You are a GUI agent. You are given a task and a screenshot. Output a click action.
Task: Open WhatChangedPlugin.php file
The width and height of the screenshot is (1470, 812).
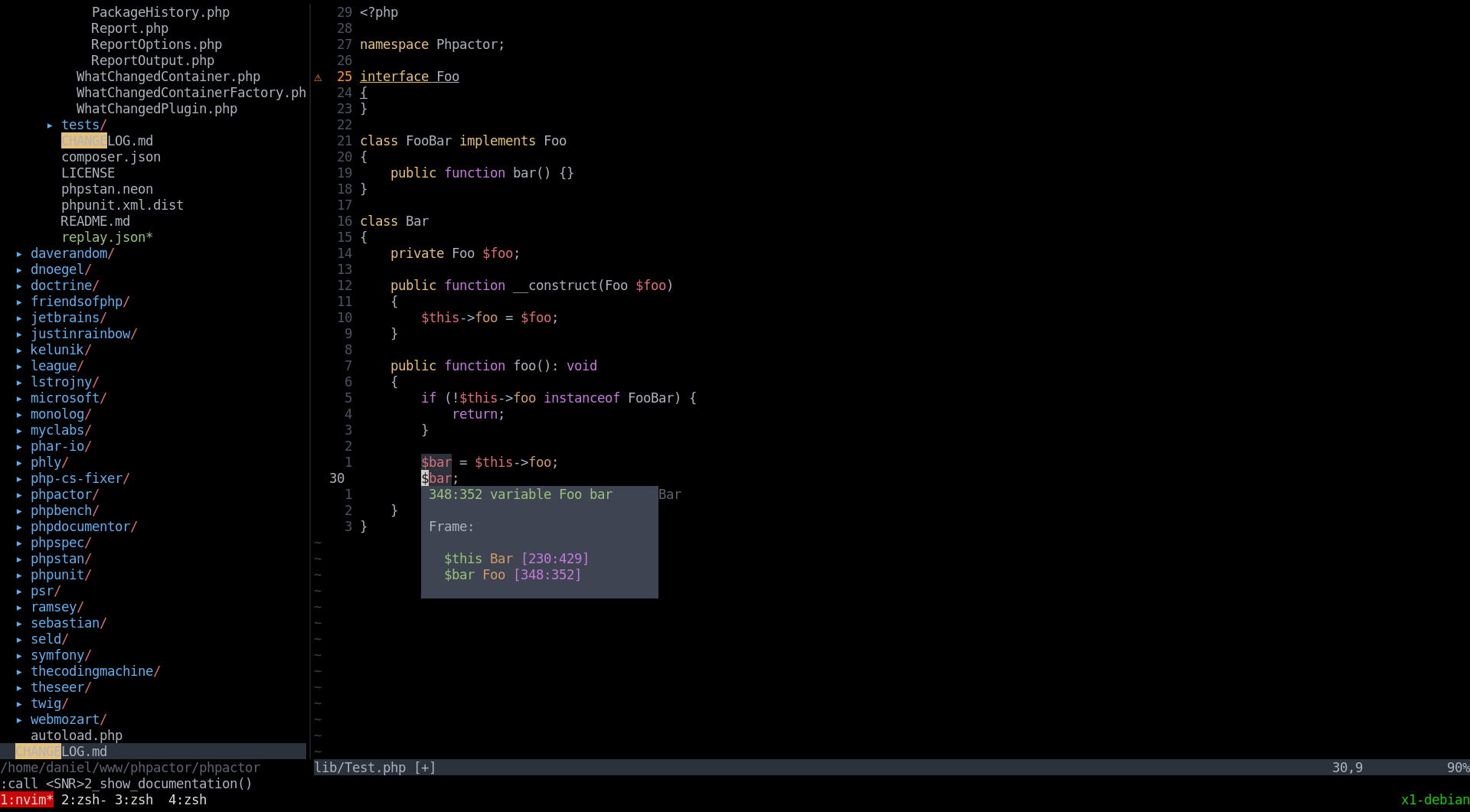(157, 109)
